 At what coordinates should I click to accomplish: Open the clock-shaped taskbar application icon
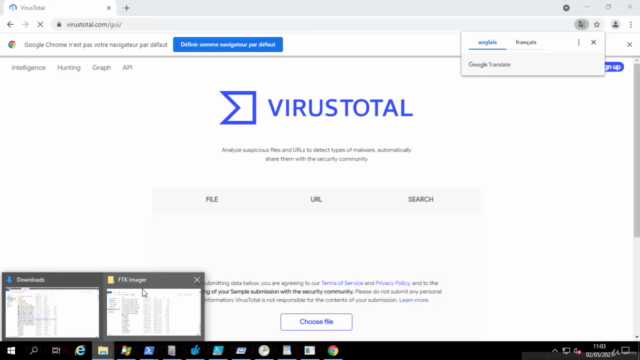point(264,351)
